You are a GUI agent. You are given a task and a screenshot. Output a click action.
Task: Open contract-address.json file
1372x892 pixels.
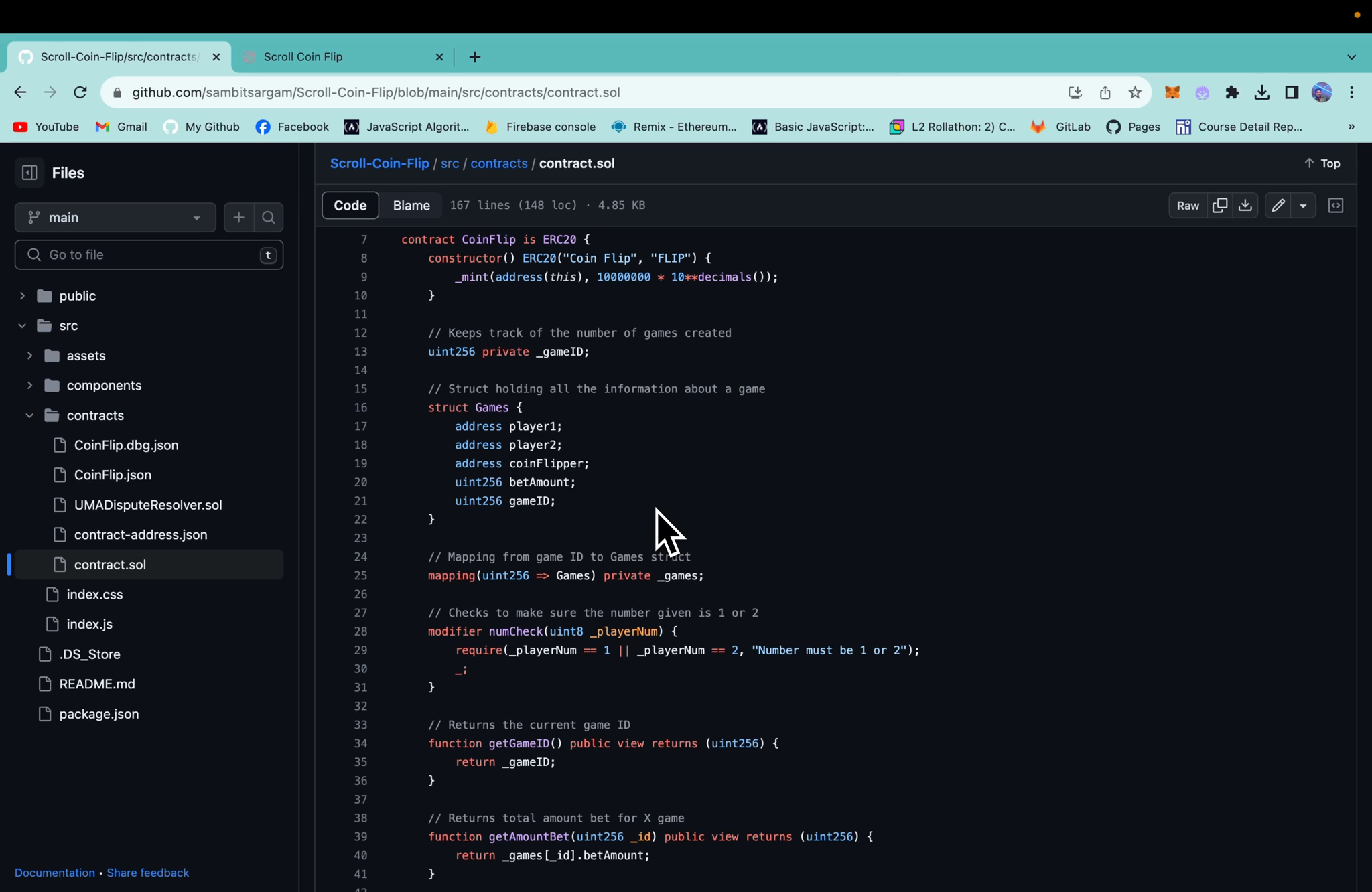[141, 535]
